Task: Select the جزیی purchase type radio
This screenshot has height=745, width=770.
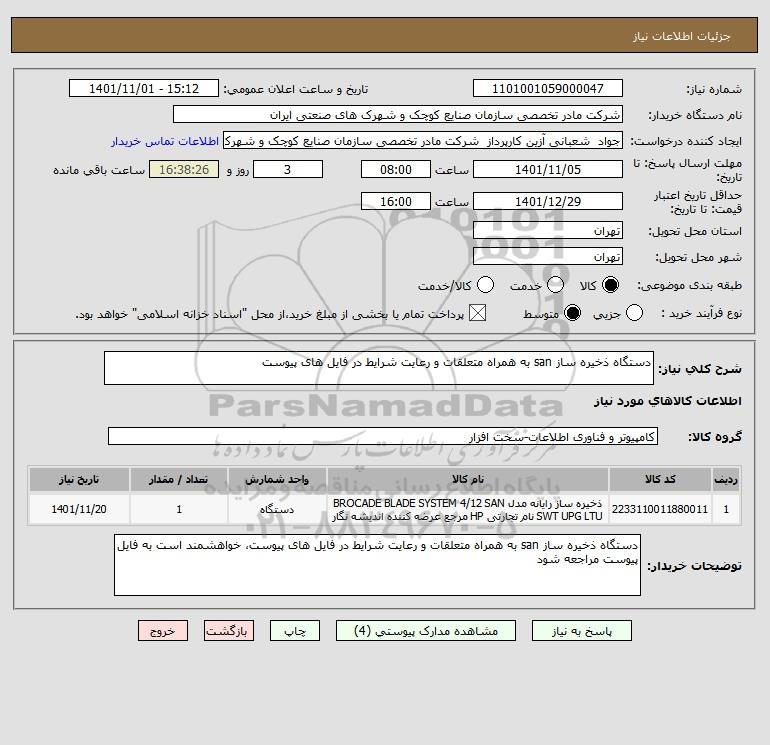Action: click(x=634, y=313)
